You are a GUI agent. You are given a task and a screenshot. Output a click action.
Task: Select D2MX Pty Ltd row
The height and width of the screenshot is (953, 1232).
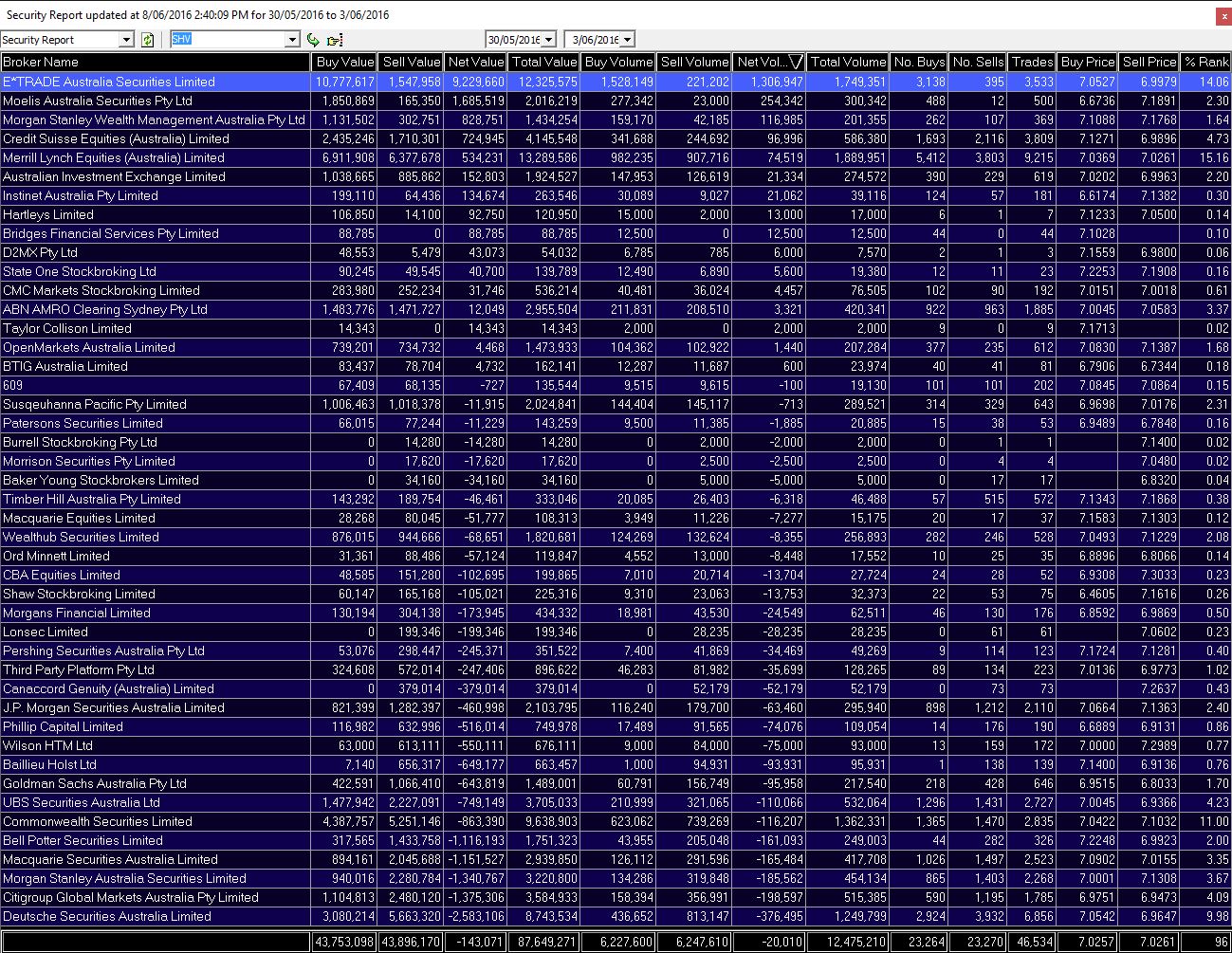point(616,252)
